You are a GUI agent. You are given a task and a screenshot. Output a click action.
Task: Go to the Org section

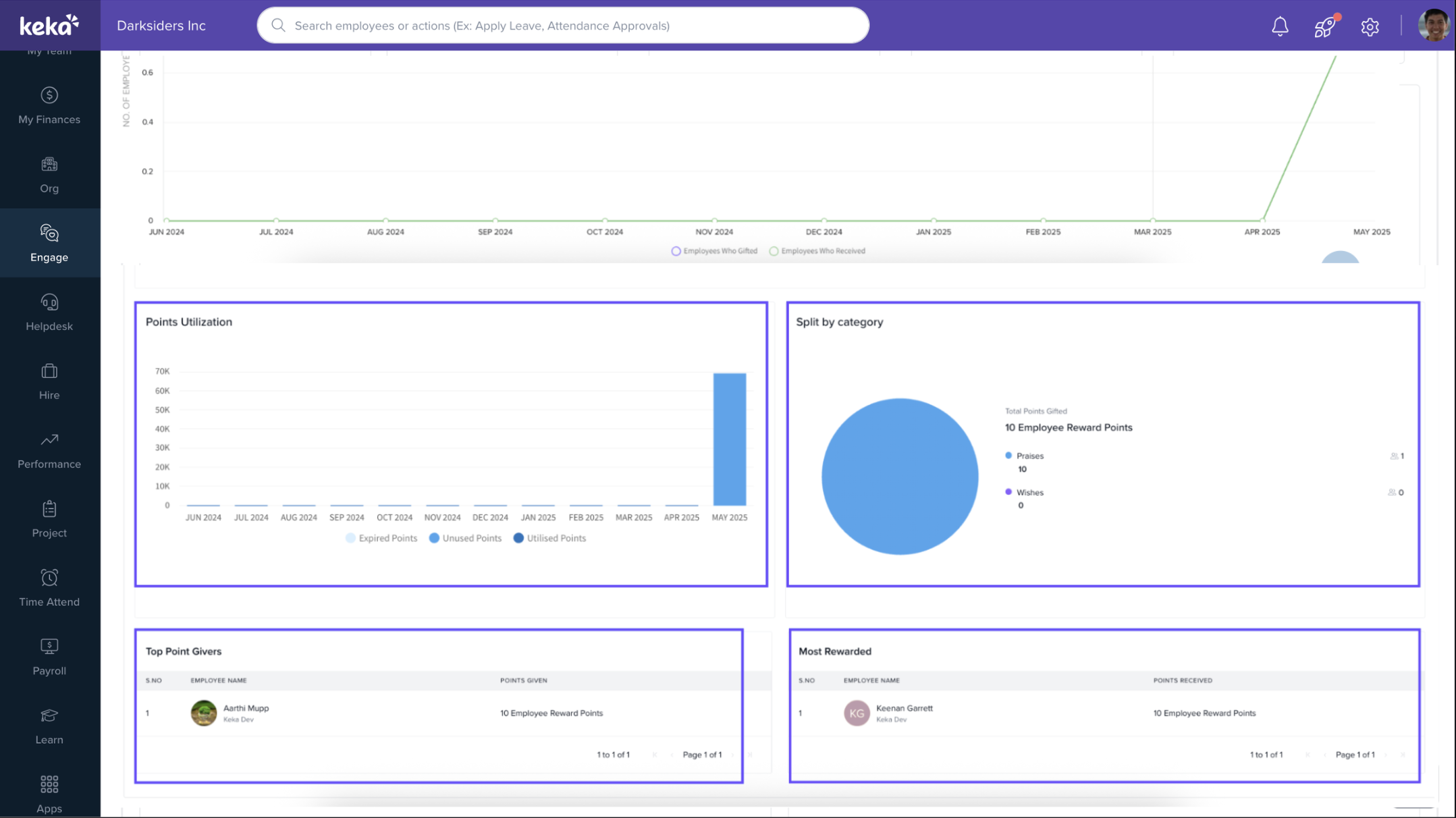49,175
